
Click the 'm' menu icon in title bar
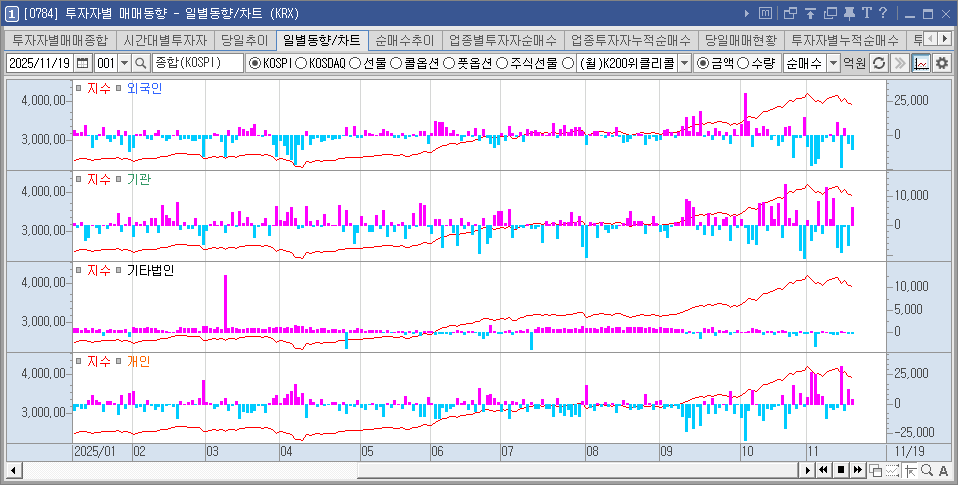click(766, 13)
